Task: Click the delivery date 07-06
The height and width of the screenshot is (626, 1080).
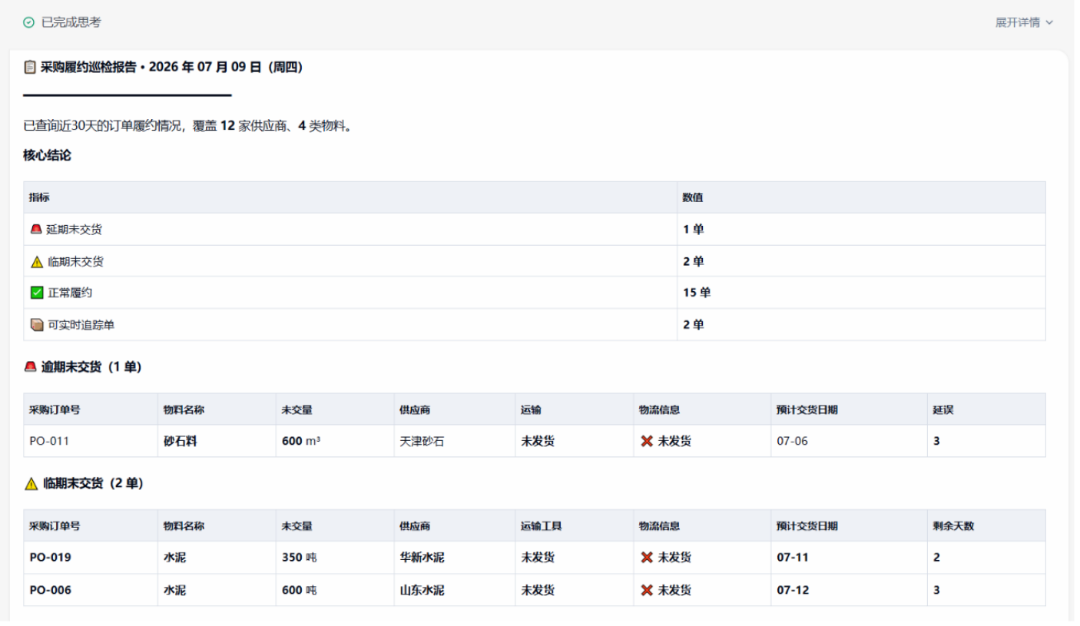Action: [792, 441]
